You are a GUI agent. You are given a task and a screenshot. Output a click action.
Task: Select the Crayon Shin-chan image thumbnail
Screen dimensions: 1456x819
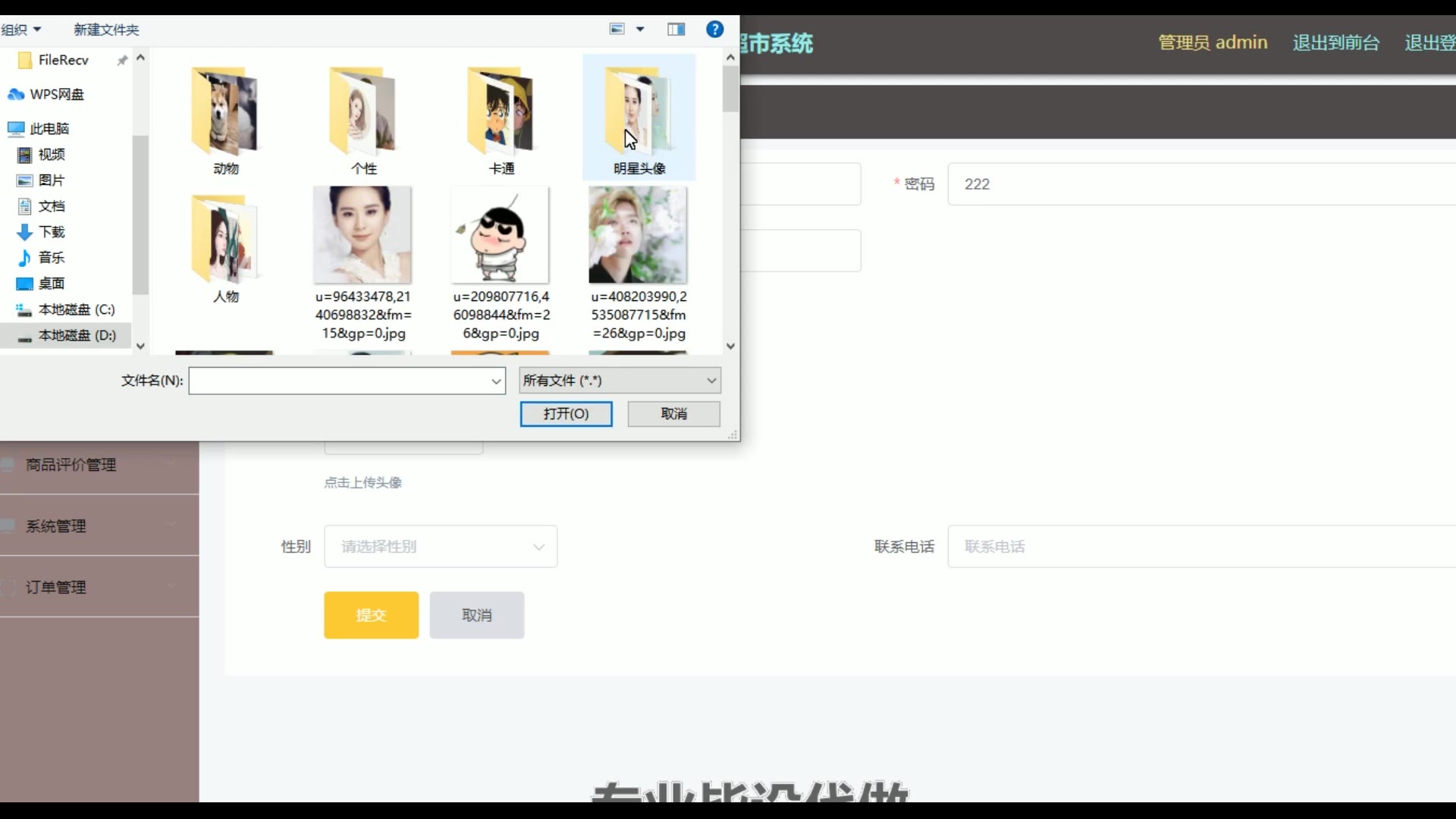coord(500,236)
